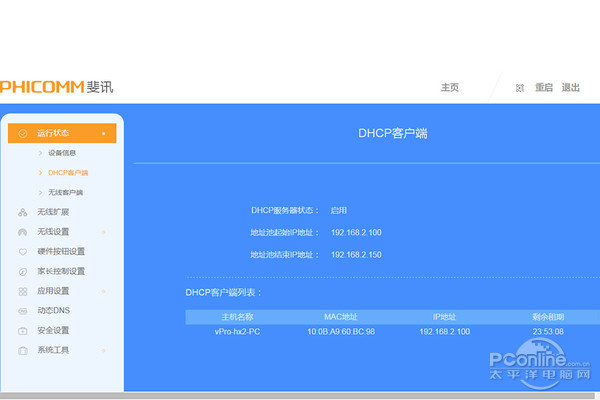Click the 动态DNS sidebar icon

point(23,311)
